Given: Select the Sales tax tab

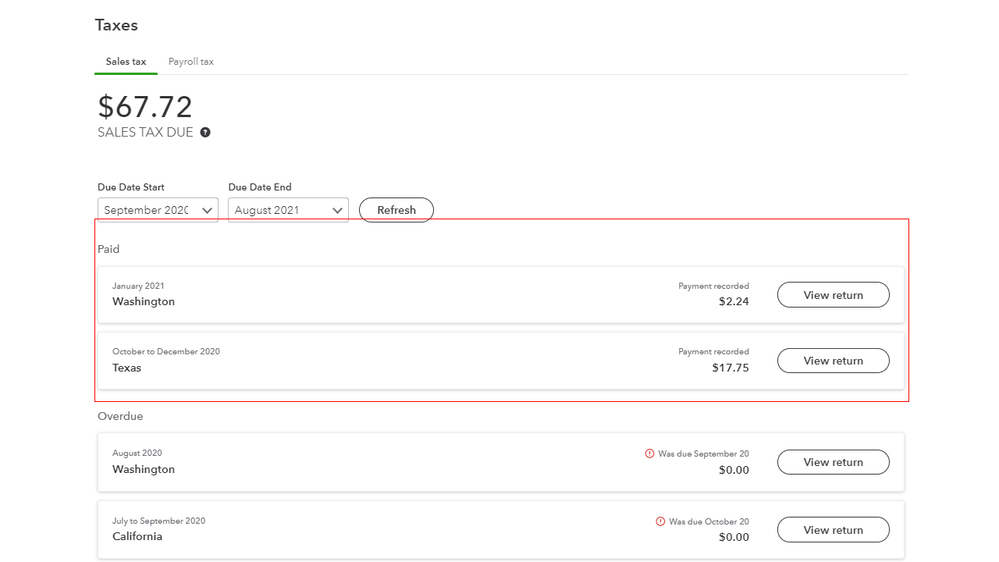Looking at the screenshot, I should [x=126, y=62].
